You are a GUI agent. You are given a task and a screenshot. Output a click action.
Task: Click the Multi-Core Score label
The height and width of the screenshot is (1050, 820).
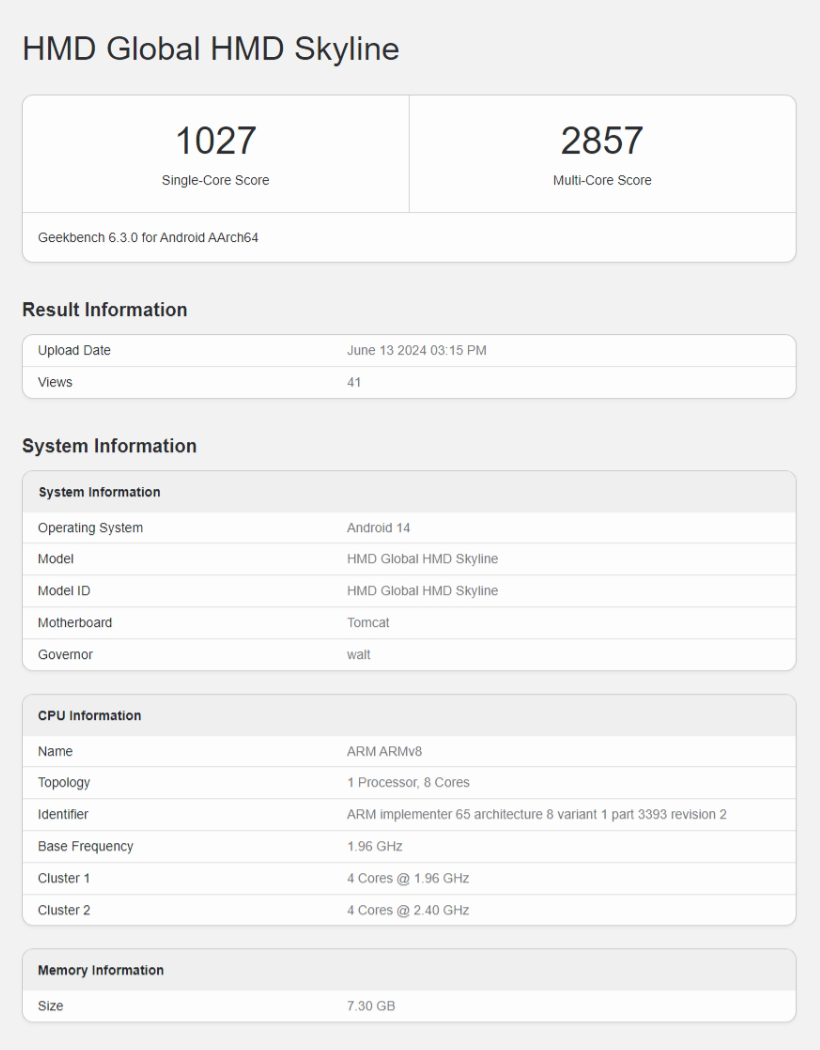[x=602, y=181]
